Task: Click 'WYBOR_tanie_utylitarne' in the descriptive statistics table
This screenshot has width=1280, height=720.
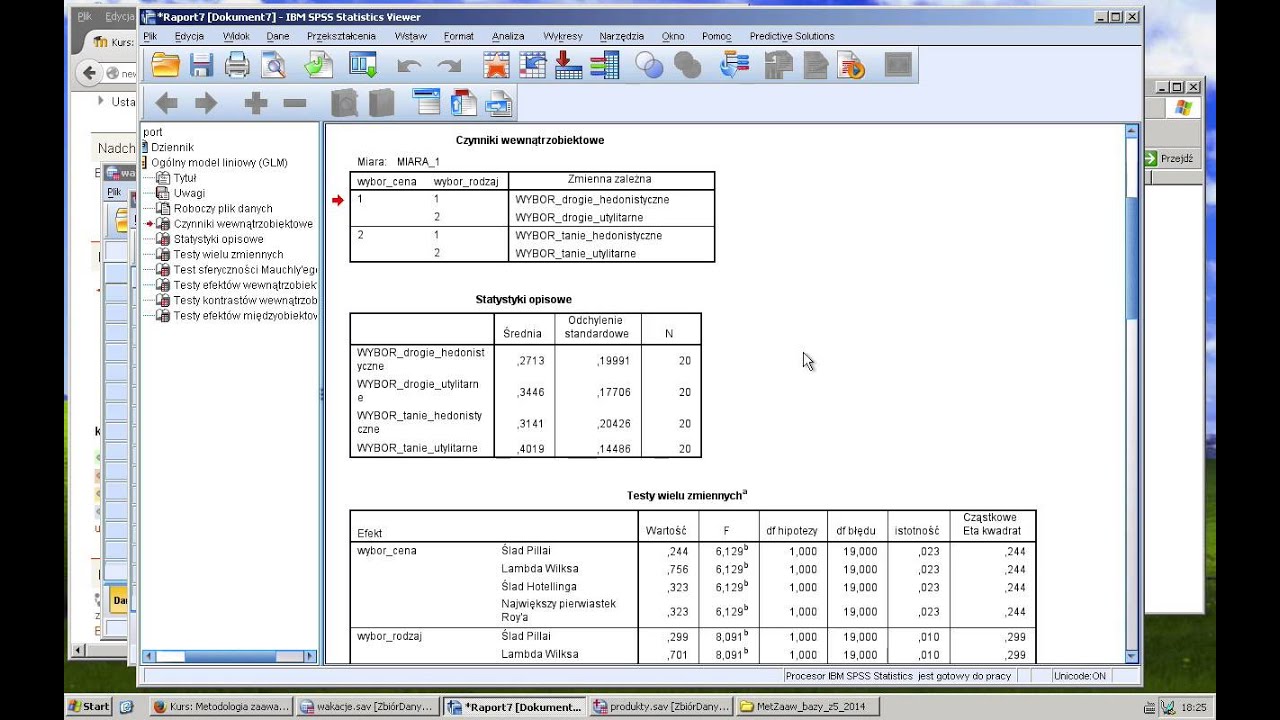Action: pos(418,449)
